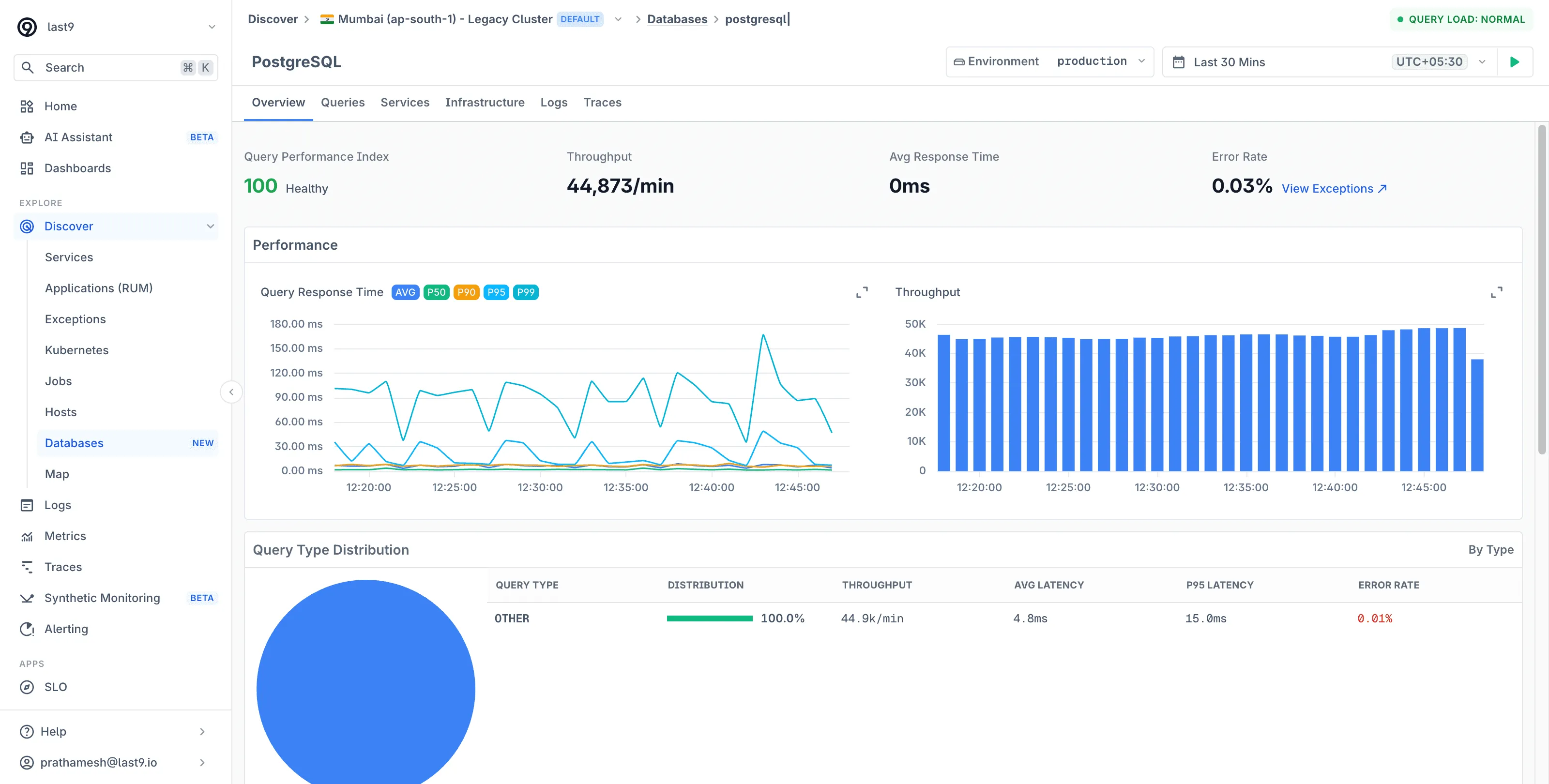Open Jobs in the sidebar

pos(58,381)
